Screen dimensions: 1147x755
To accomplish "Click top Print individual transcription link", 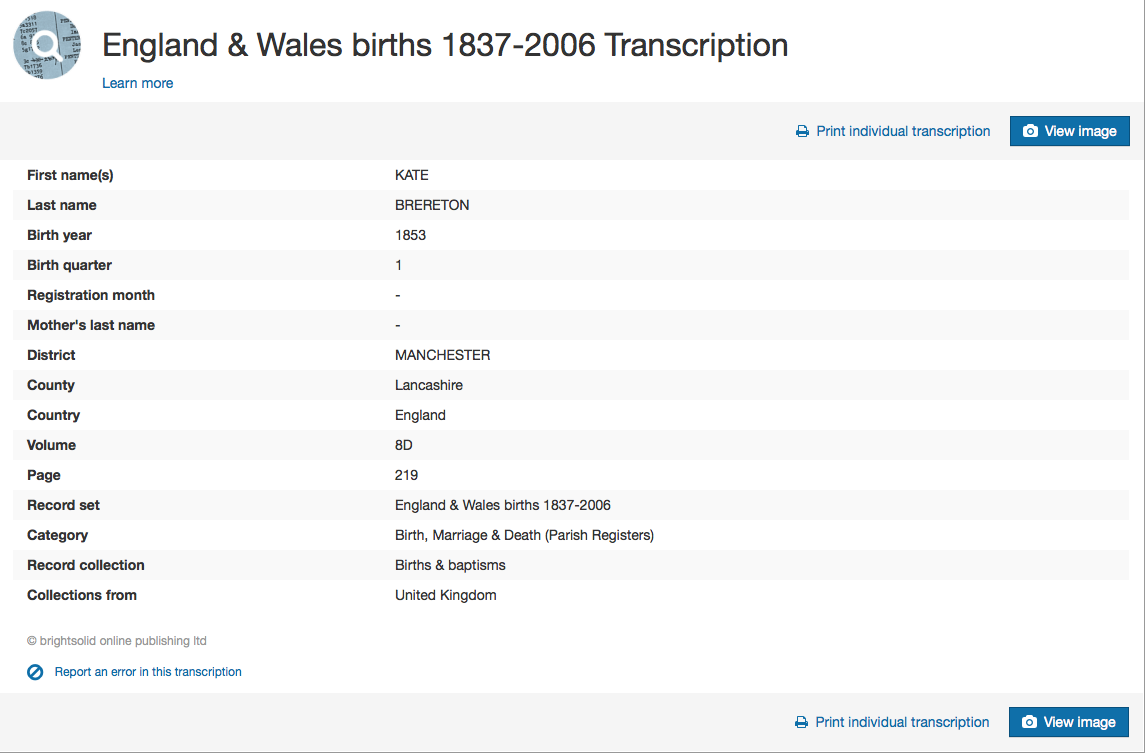I will click(x=903, y=132).
